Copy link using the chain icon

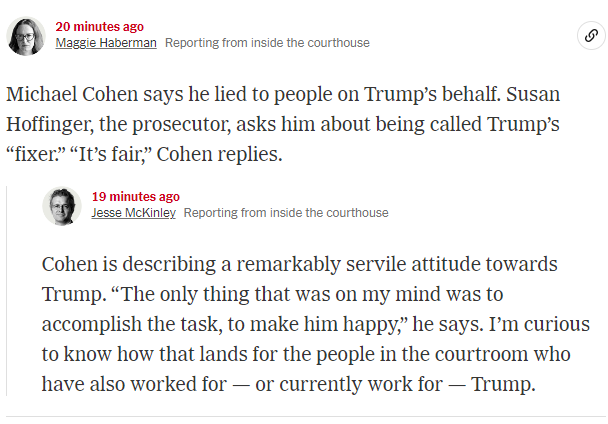(x=591, y=36)
